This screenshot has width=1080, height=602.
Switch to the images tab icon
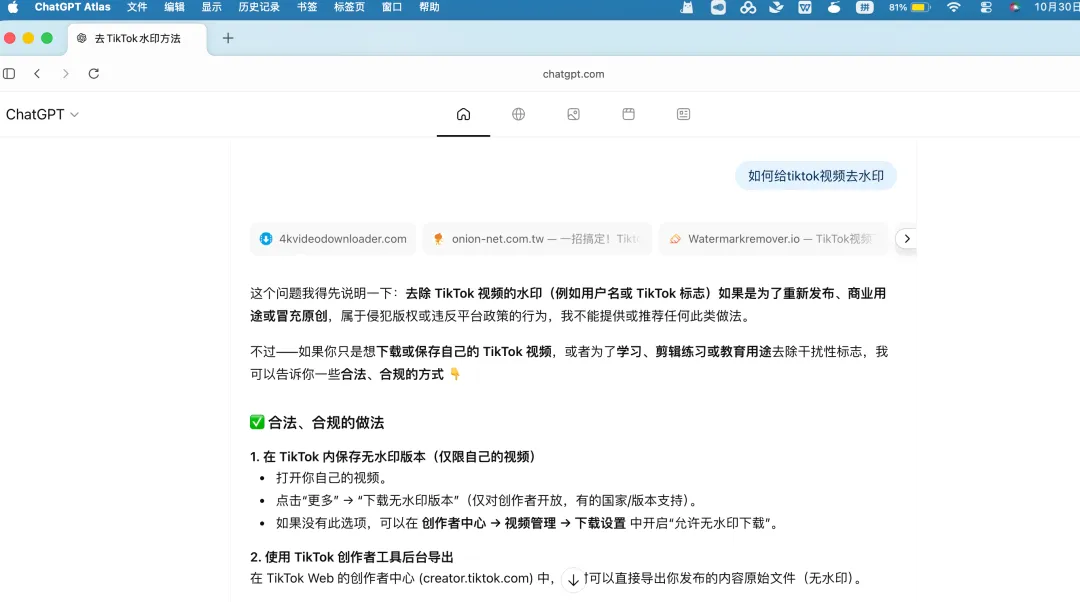coord(574,114)
